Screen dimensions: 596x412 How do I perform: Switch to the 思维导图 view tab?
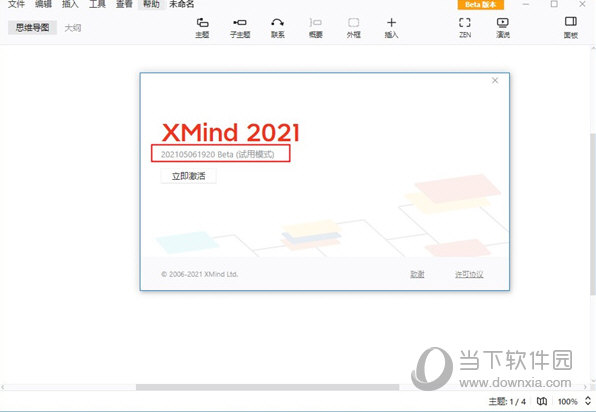(32, 28)
